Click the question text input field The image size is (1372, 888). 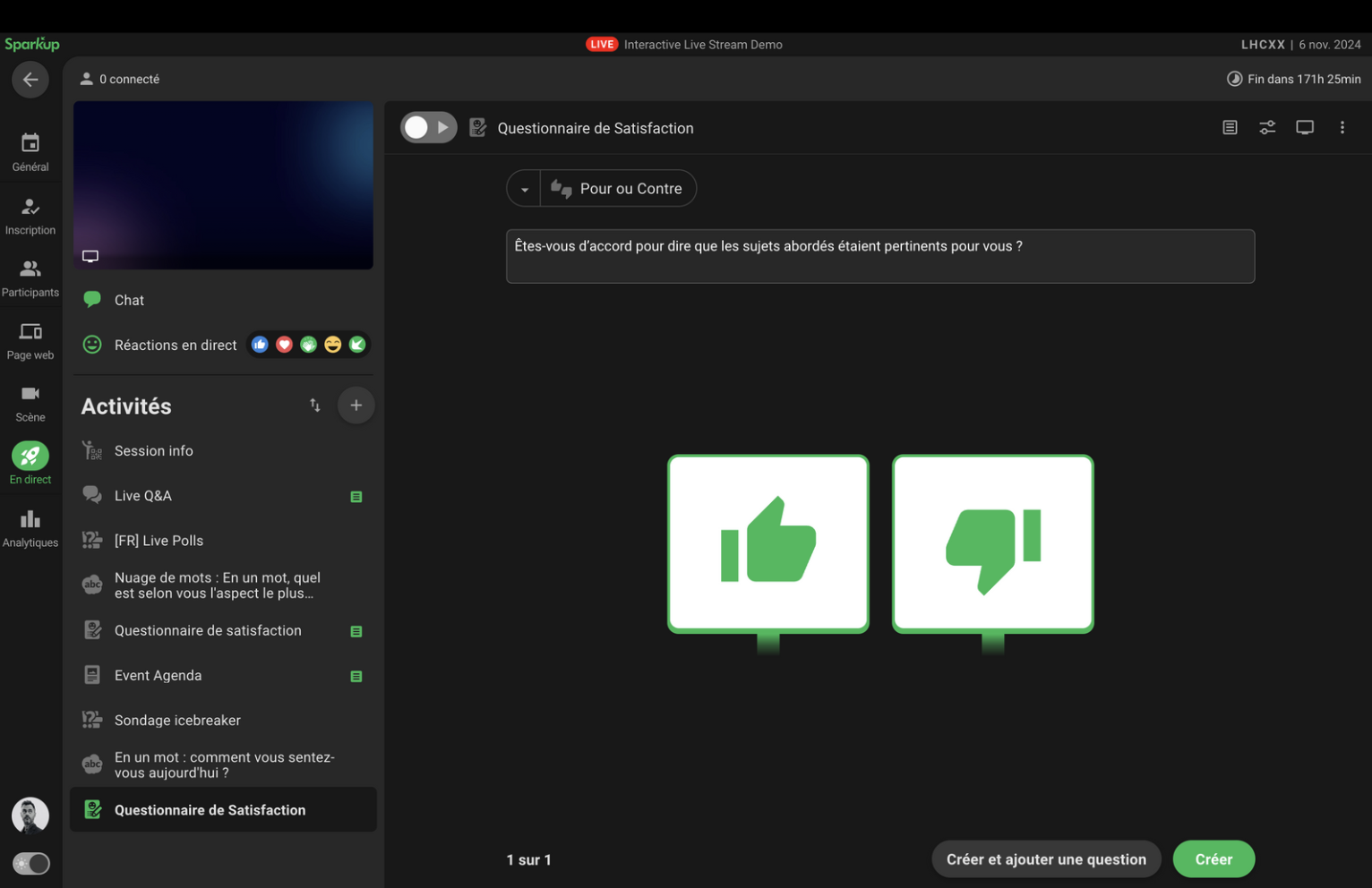(879, 257)
